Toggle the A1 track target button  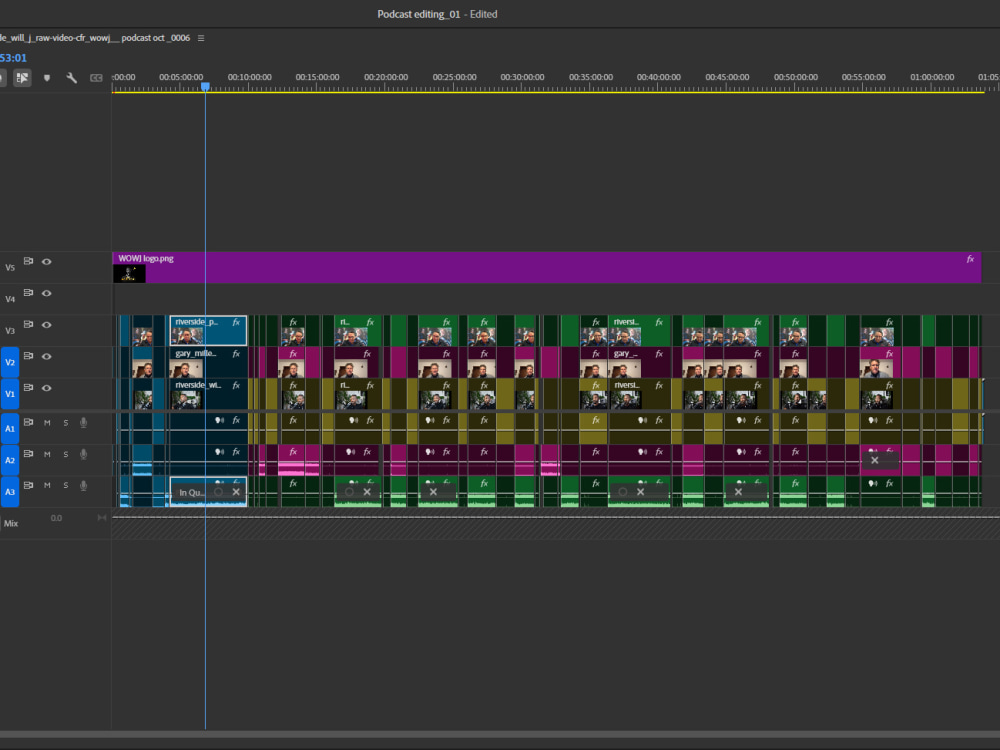click(10, 429)
